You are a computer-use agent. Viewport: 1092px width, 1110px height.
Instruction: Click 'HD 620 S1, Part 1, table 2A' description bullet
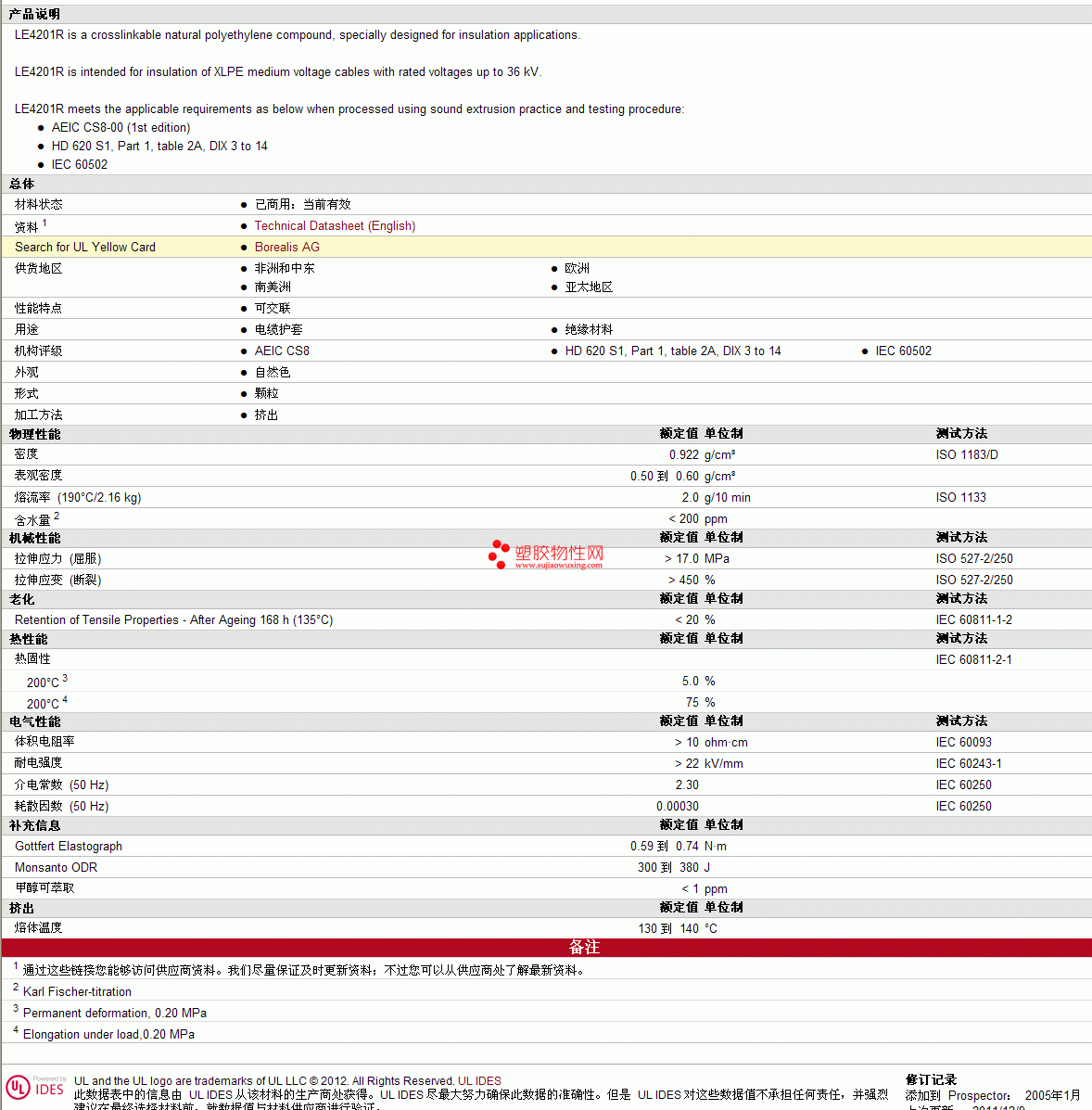[x=159, y=146]
